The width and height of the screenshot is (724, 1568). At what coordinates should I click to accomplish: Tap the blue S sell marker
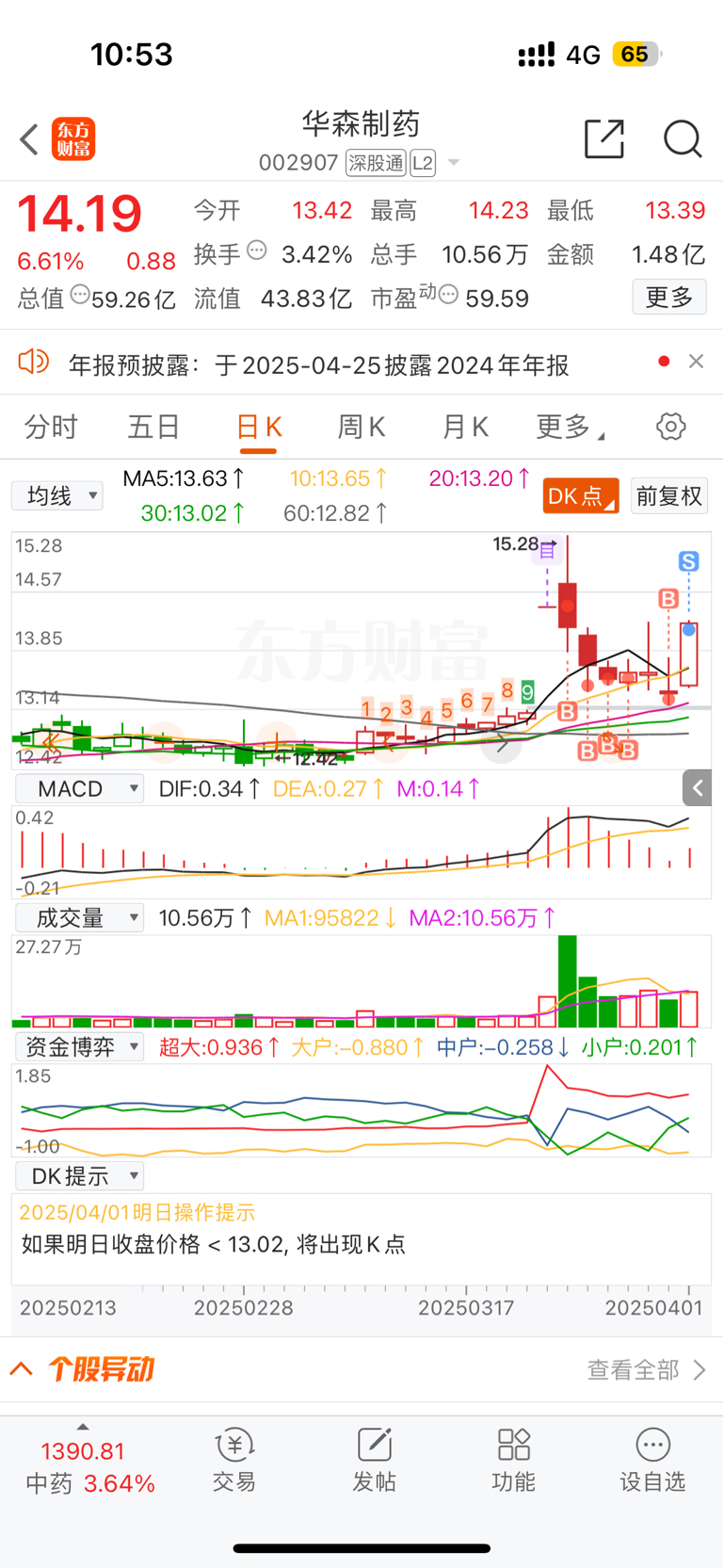[689, 562]
